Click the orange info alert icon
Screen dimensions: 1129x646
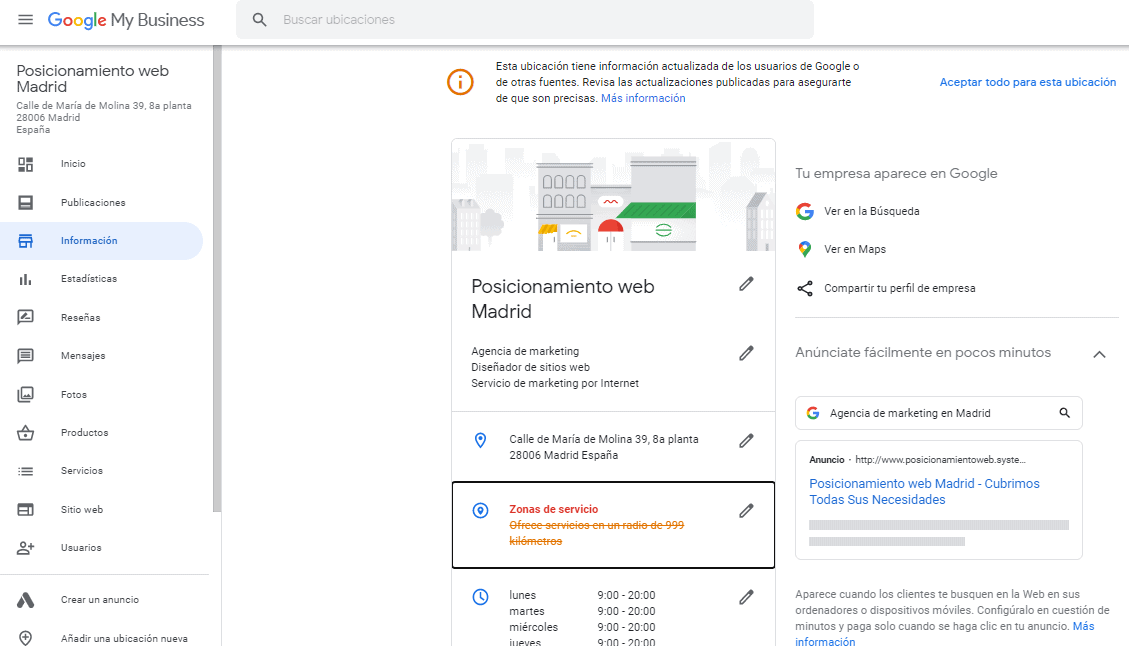(460, 82)
